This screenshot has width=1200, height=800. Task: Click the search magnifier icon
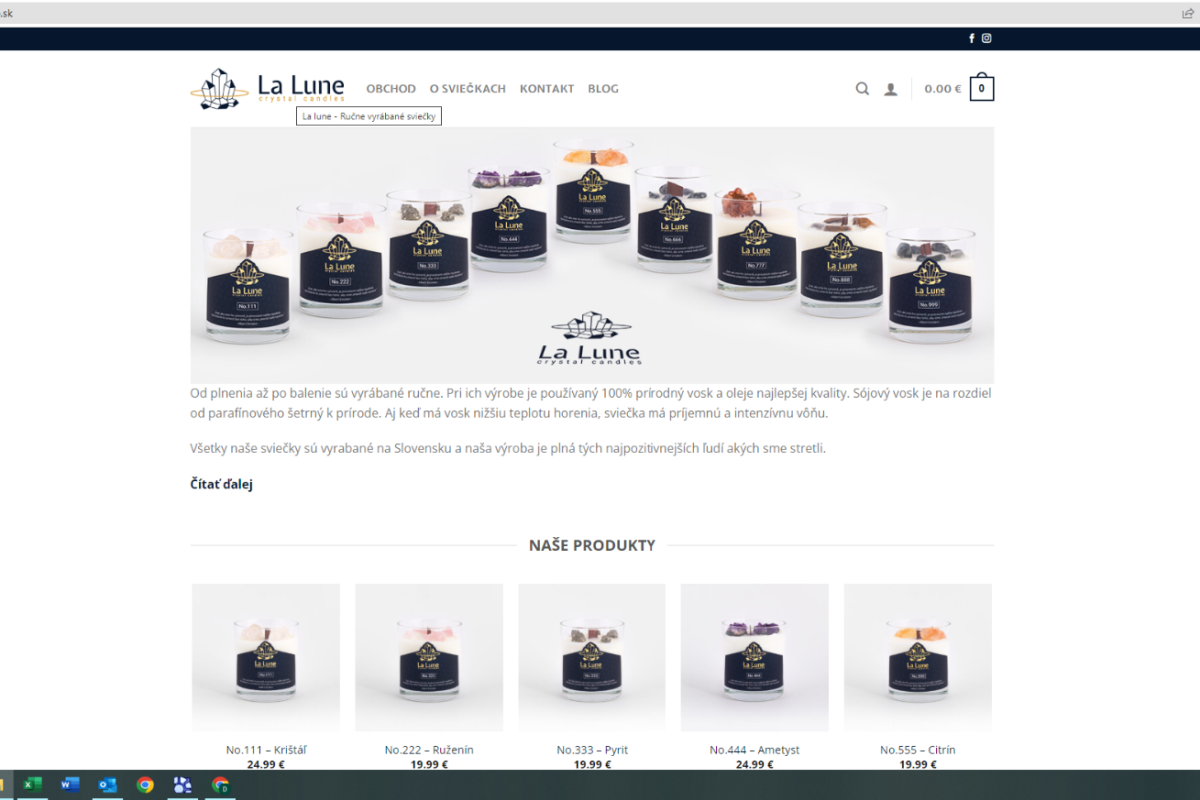pos(862,88)
